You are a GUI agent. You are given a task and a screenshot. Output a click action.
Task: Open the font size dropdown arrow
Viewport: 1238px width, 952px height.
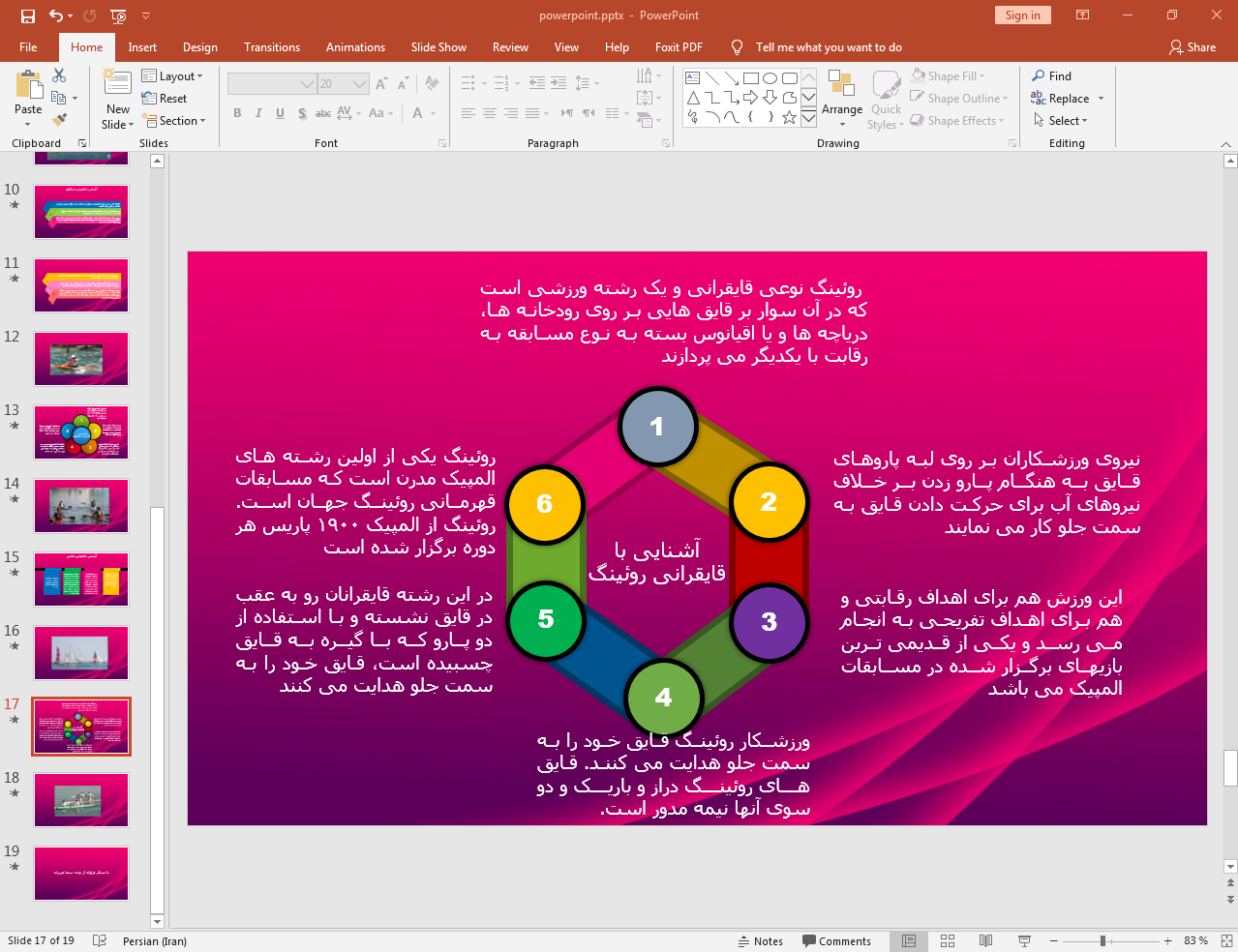(359, 84)
